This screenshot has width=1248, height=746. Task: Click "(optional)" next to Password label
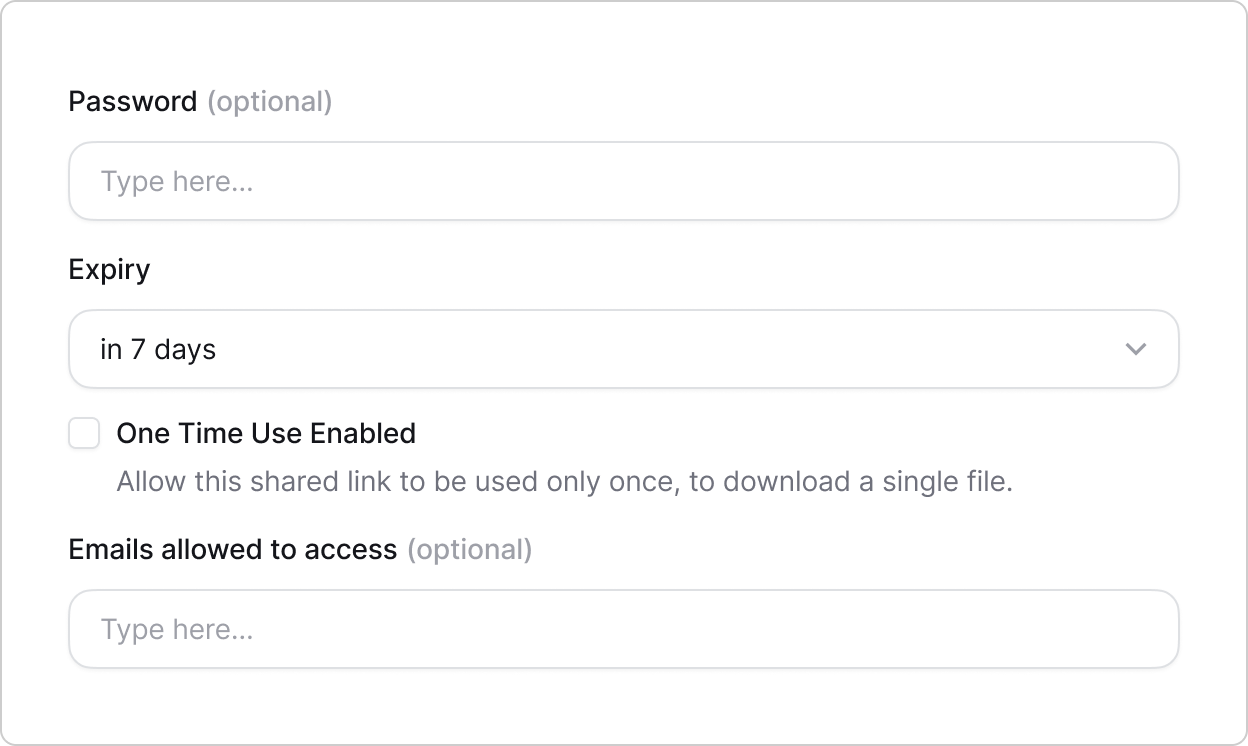coord(269,101)
